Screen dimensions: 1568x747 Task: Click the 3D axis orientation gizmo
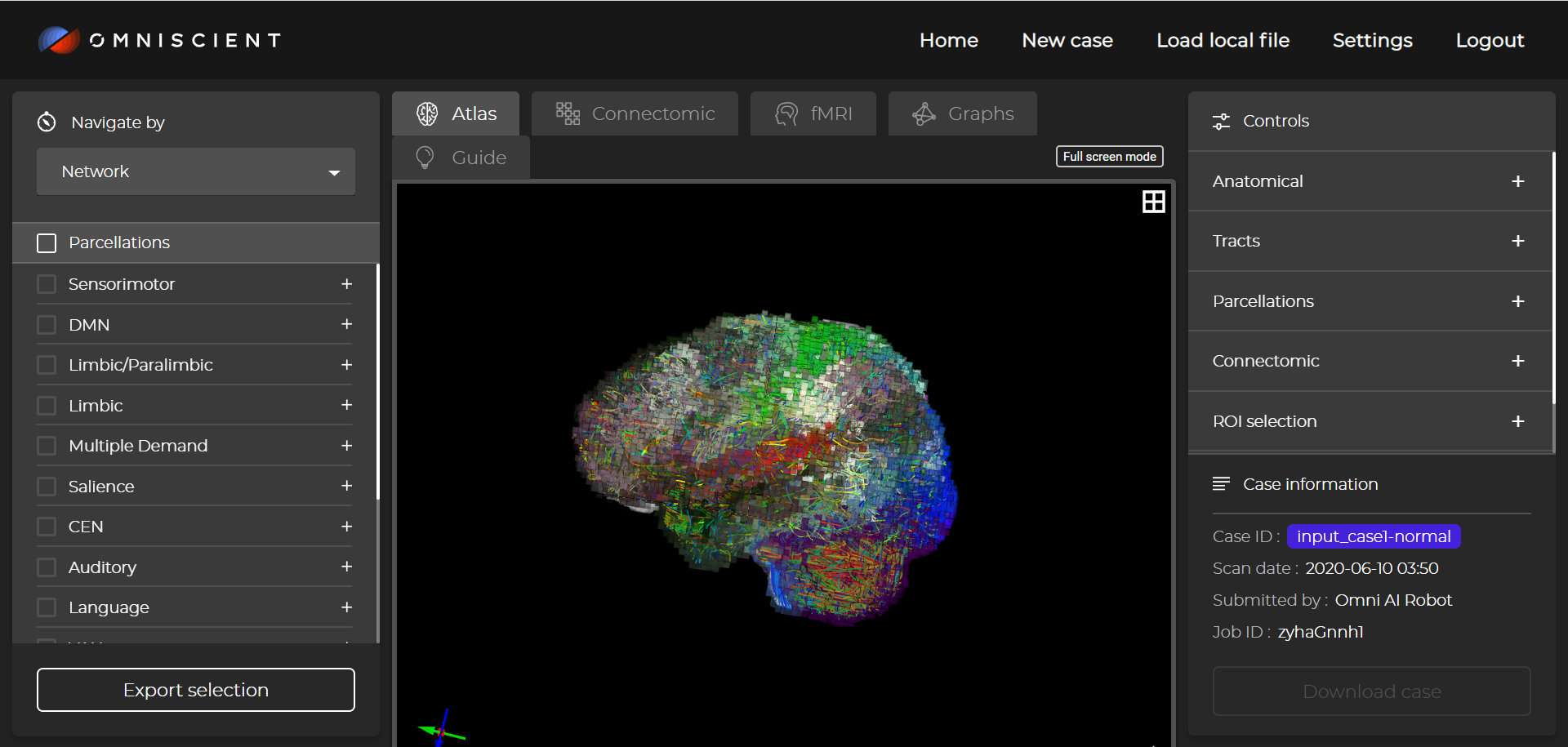tap(441, 729)
